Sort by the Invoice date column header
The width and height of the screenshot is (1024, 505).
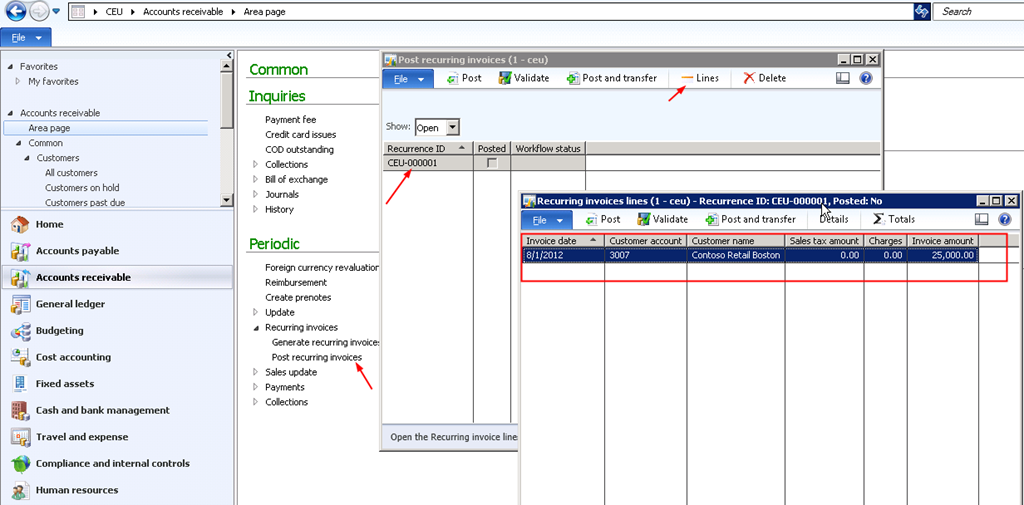click(x=562, y=241)
